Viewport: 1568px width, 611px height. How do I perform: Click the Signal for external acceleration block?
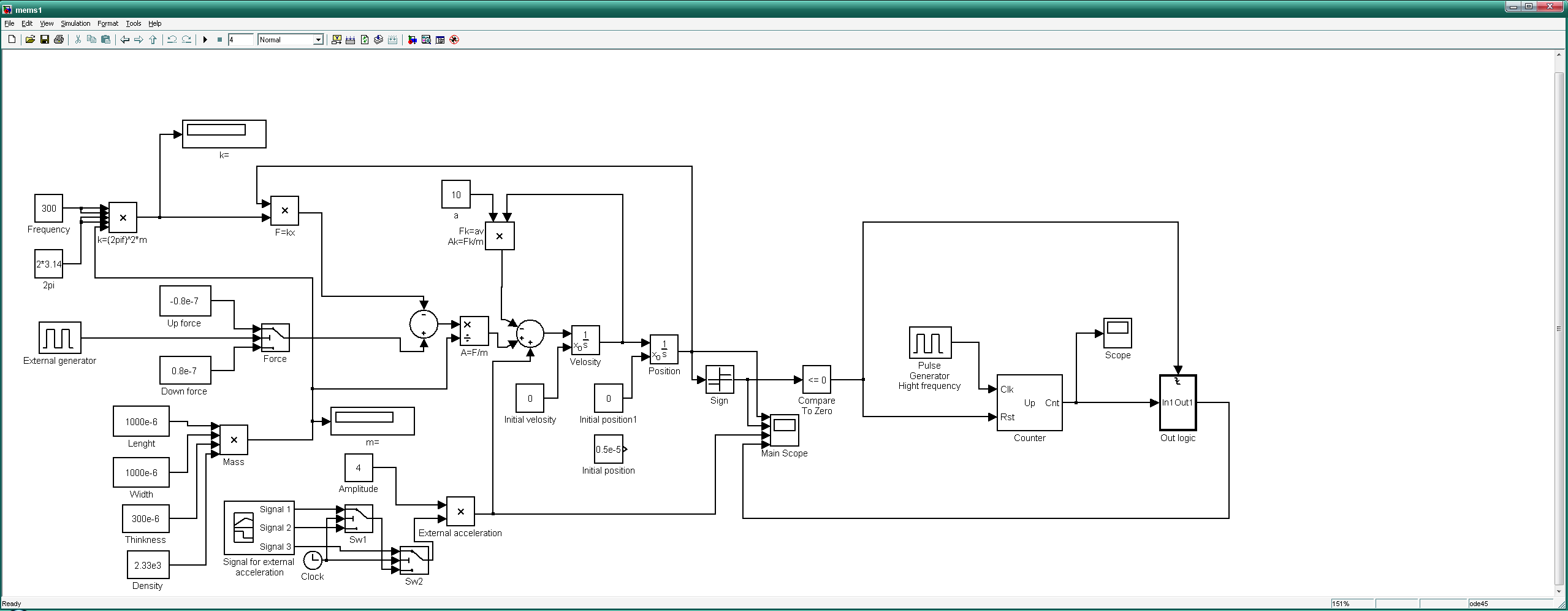tap(259, 528)
